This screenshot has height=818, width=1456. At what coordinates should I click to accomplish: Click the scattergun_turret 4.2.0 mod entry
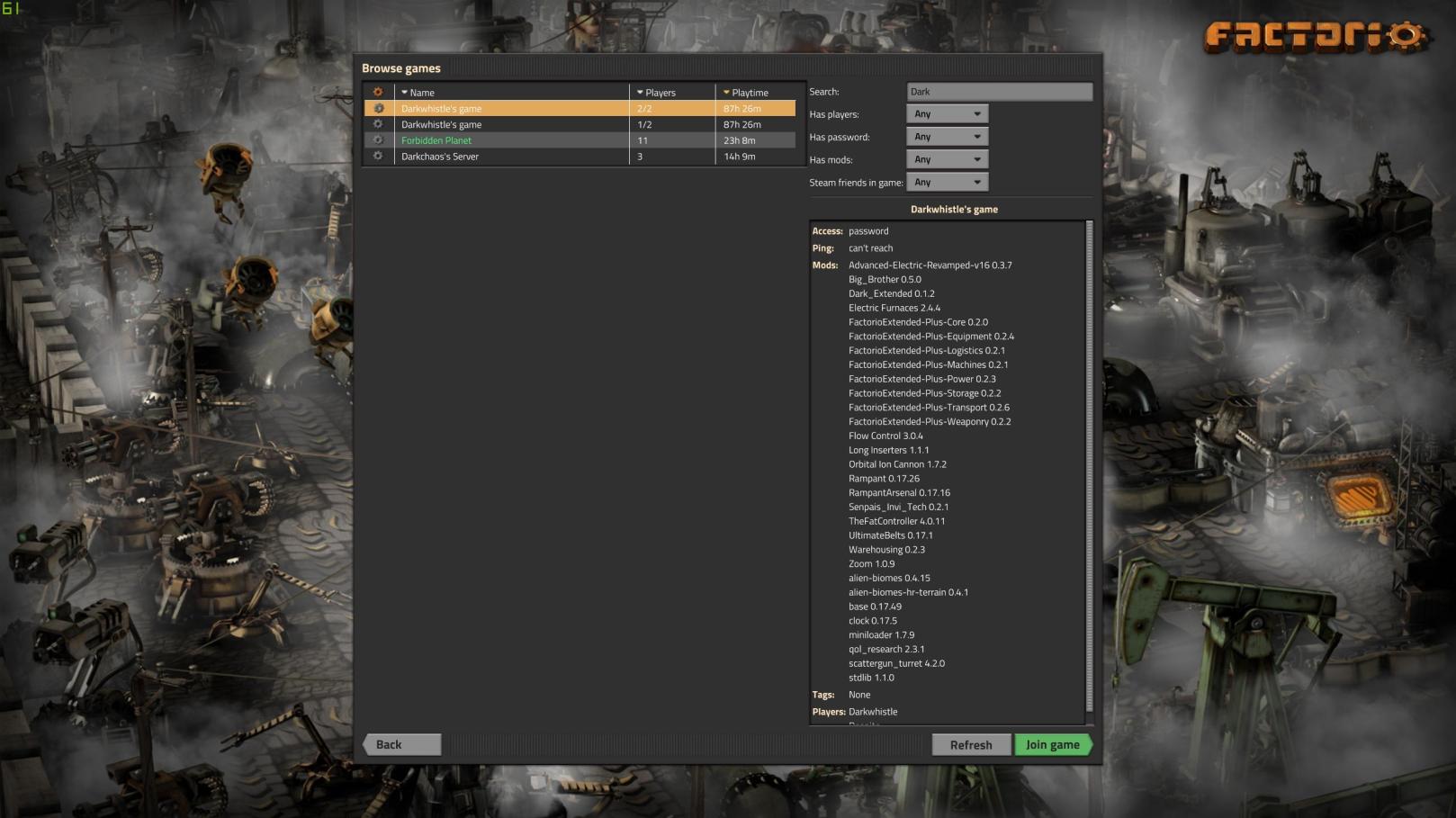click(x=896, y=664)
